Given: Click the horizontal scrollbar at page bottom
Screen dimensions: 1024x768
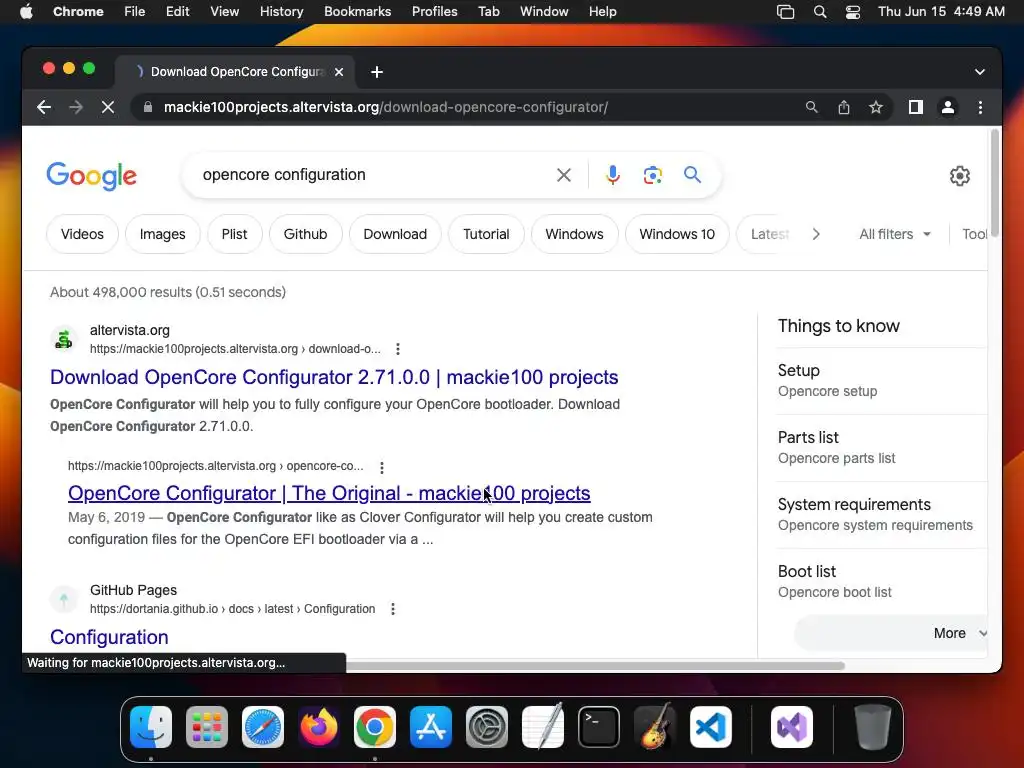Looking at the screenshot, I should (594, 666).
